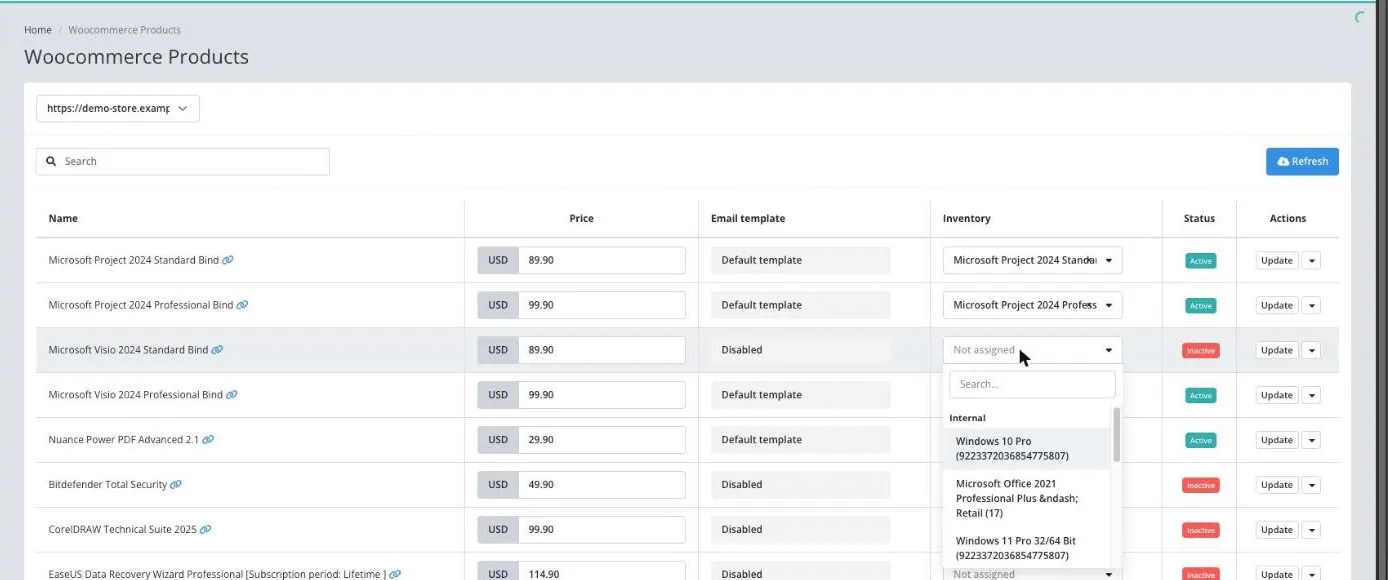Click the products Search field
1388x580 pixels.
(x=183, y=161)
